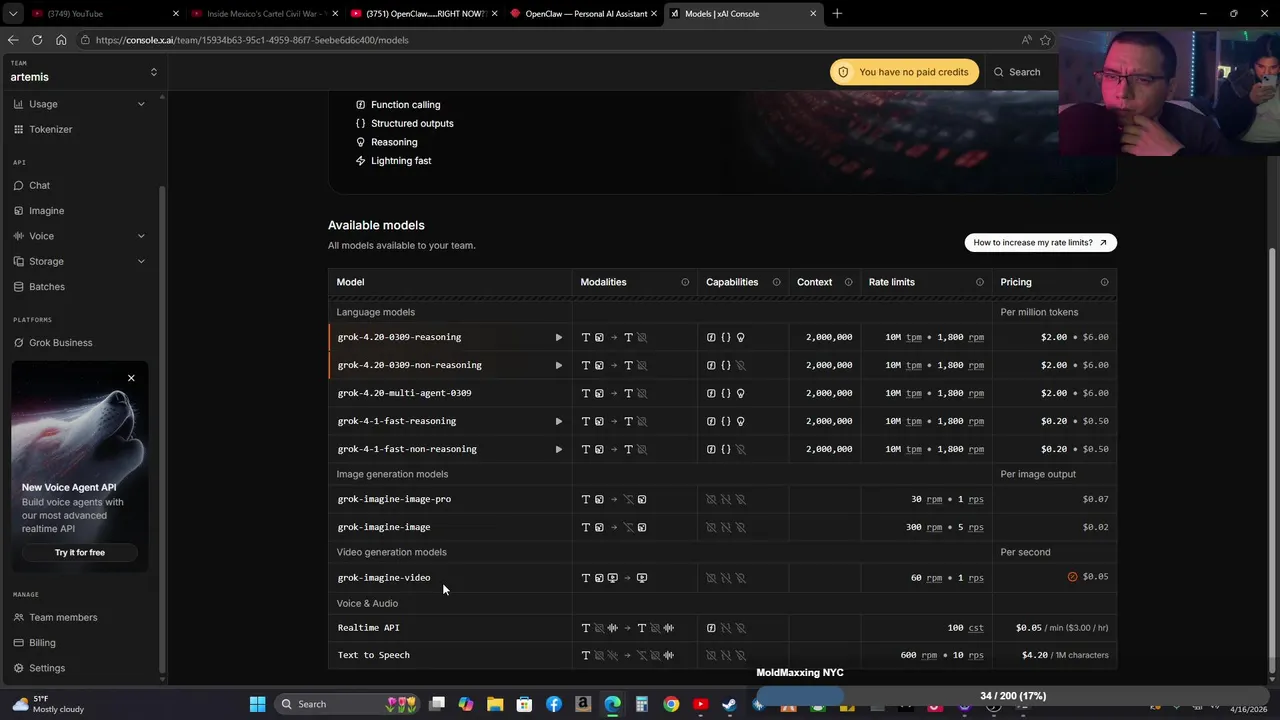Open the Chat section in sidebar
The image size is (1280, 720).
[39, 185]
